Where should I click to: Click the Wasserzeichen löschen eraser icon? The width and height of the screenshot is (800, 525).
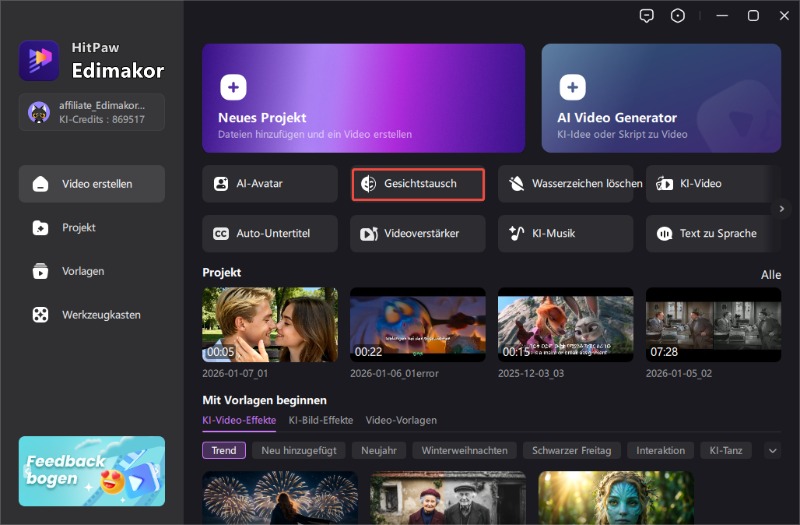pos(516,184)
